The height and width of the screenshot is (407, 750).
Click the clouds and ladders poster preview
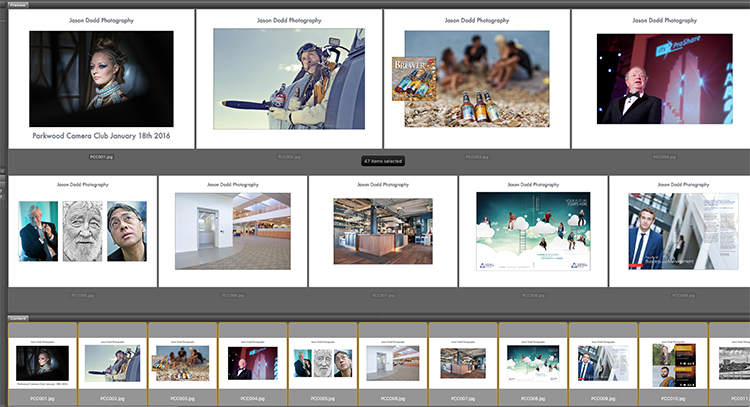point(533,231)
